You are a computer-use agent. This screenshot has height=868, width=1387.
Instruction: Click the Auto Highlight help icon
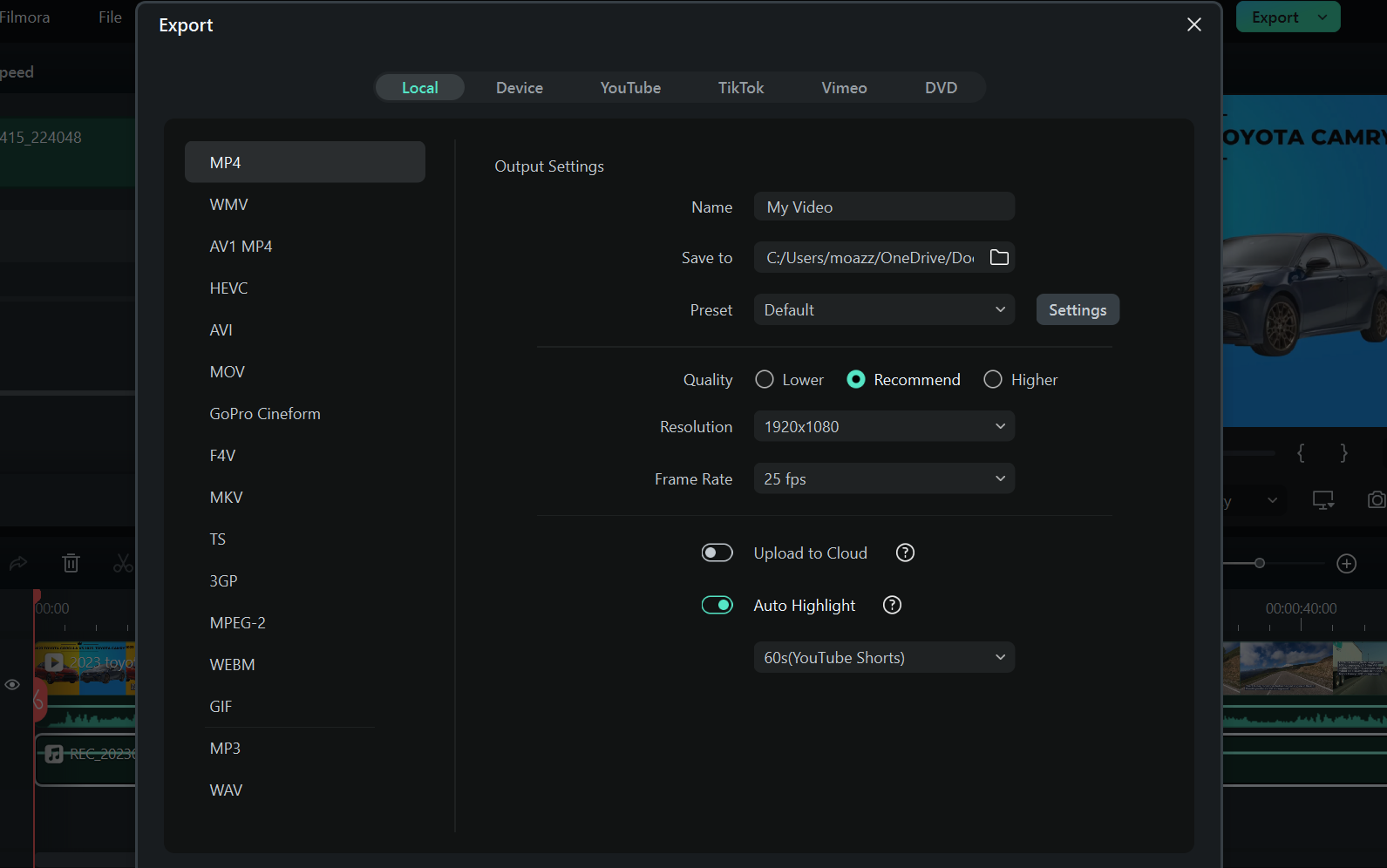[x=892, y=605]
